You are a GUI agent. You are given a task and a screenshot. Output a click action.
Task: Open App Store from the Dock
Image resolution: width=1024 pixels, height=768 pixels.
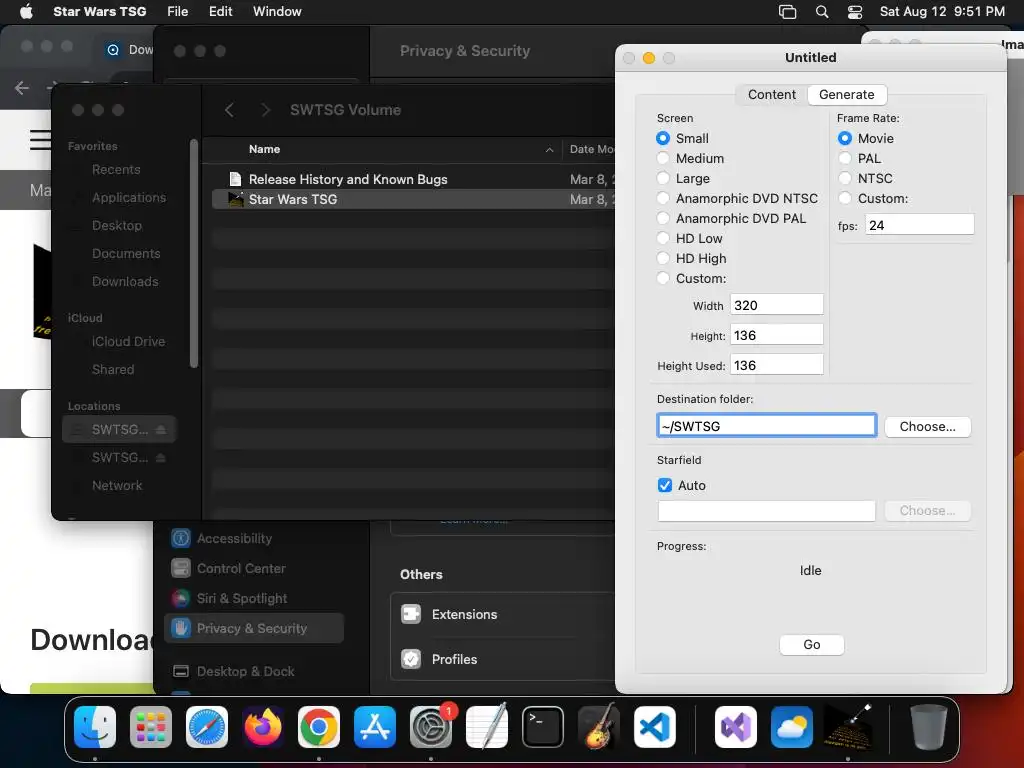click(x=375, y=727)
